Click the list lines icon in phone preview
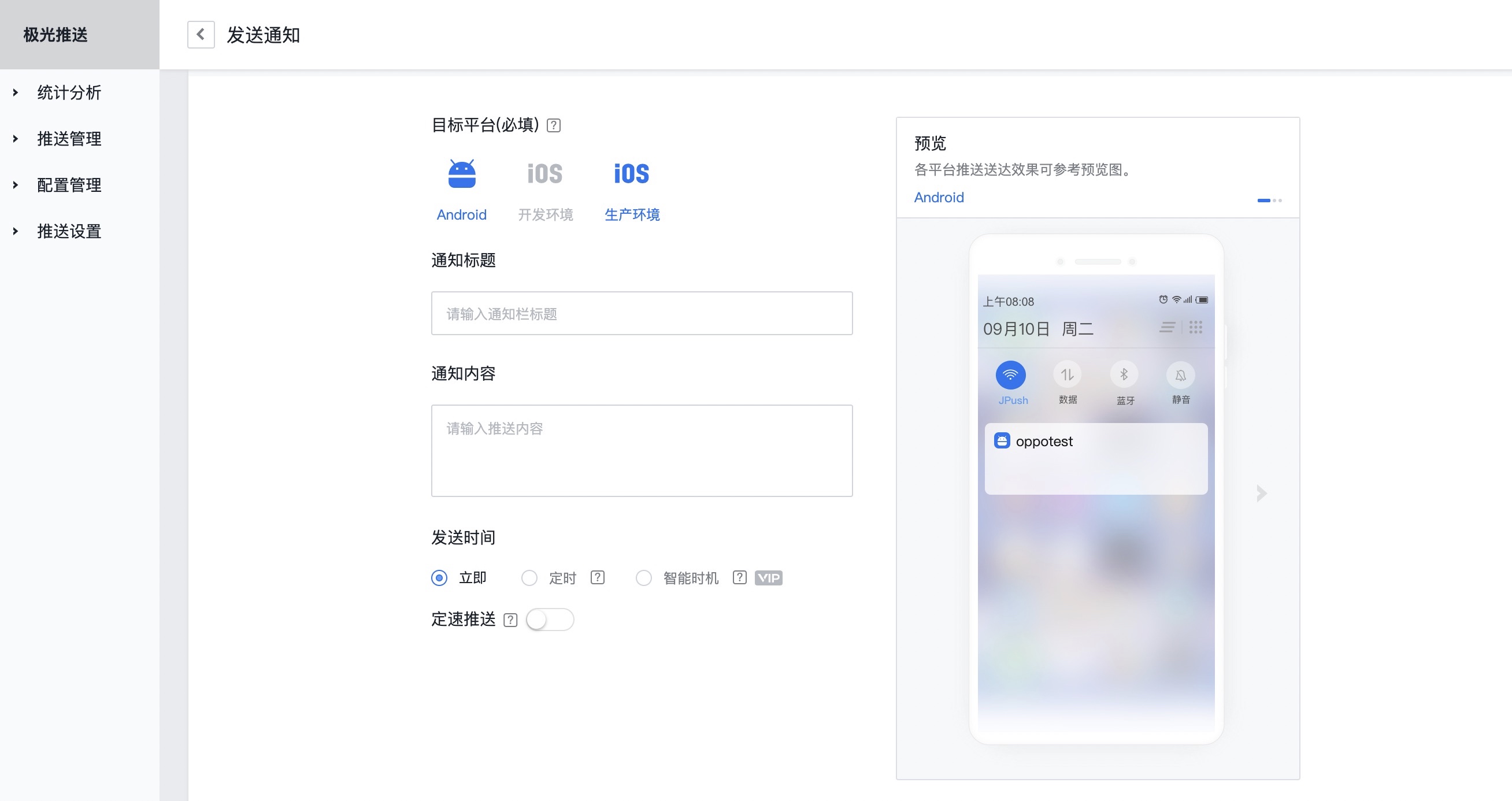This screenshot has height=801, width=1512. (1168, 328)
